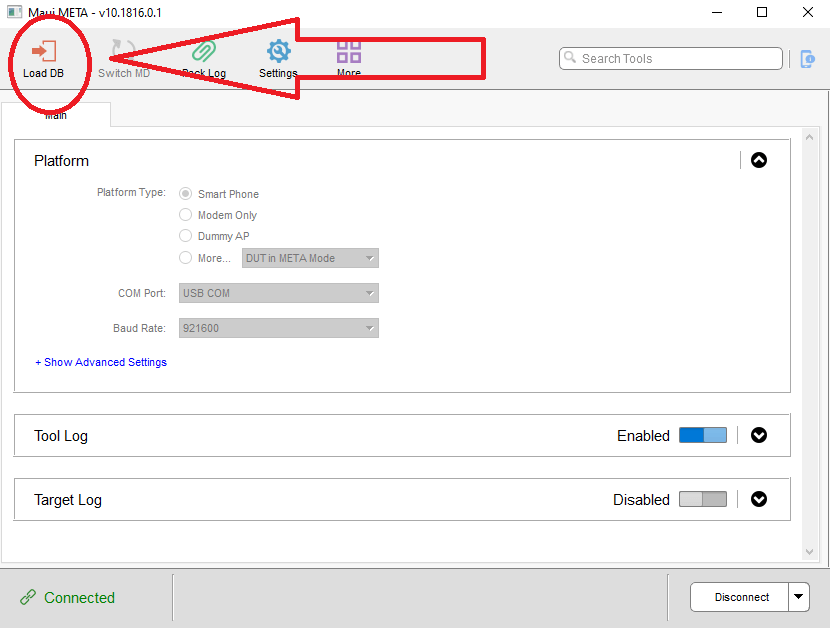
Task: Toggle the Target Log Disabled switch
Action: click(x=703, y=499)
